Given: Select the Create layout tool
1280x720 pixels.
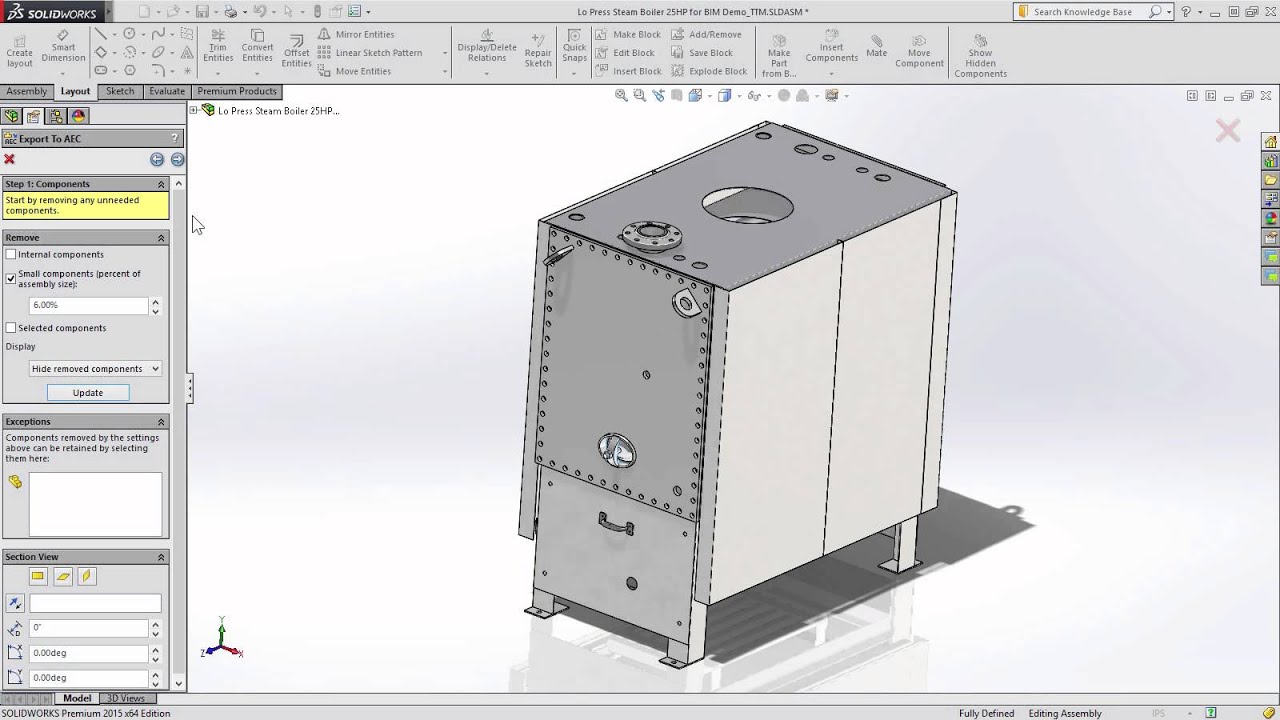Looking at the screenshot, I should [x=19, y=51].
